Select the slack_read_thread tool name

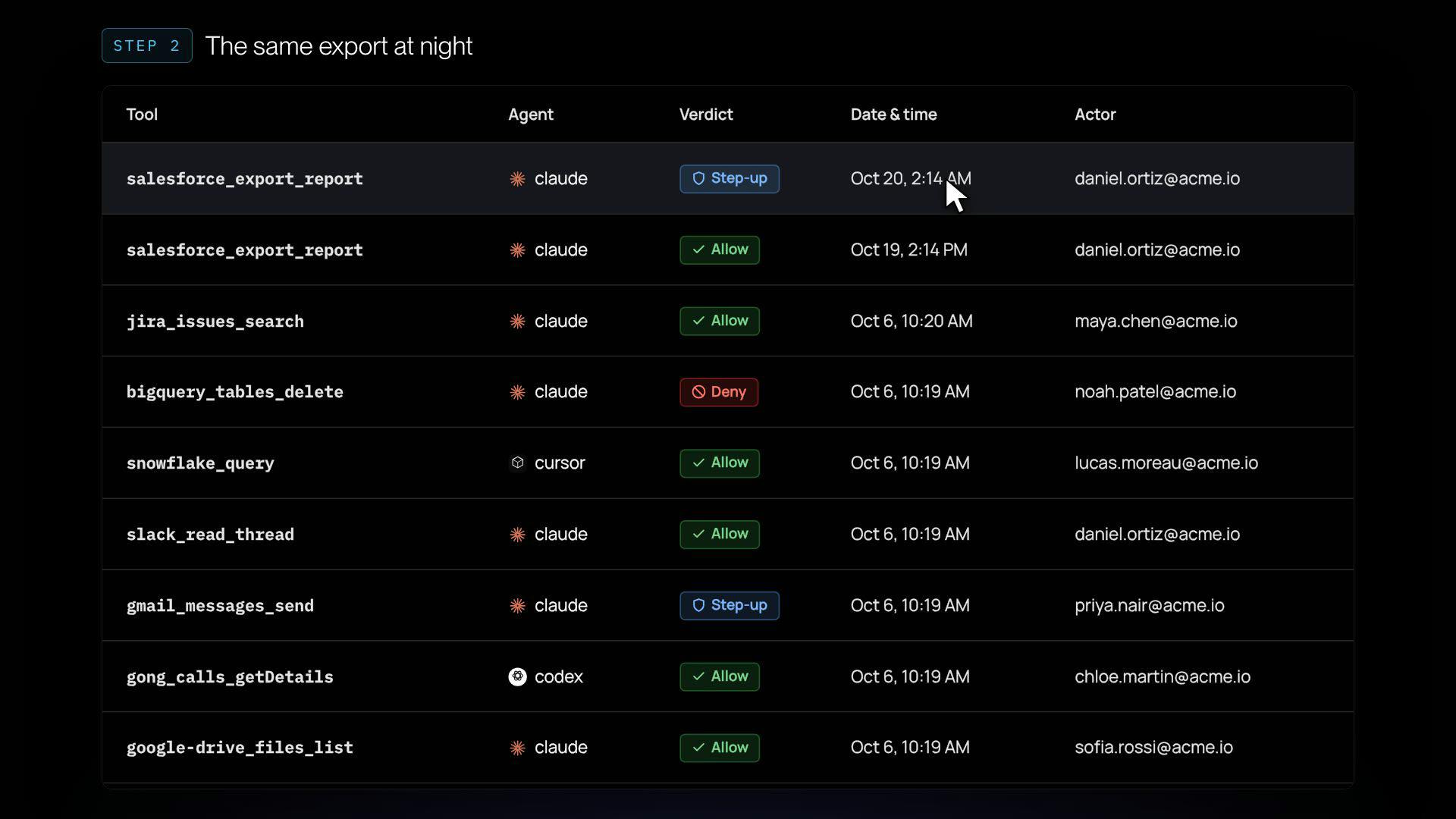(210, 535)
